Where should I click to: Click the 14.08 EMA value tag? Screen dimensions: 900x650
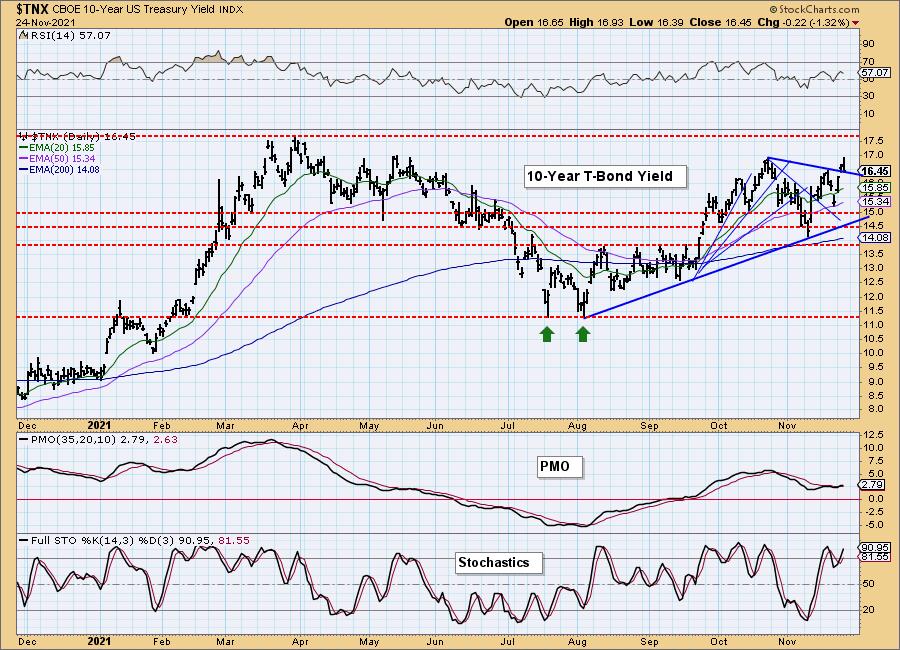tap(874, 237)
